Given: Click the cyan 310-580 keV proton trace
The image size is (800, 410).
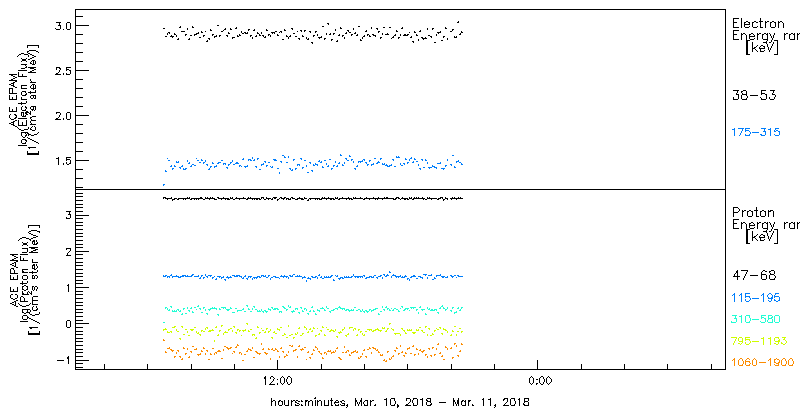Looking at the screenshot, I should (x=312, y=310).
